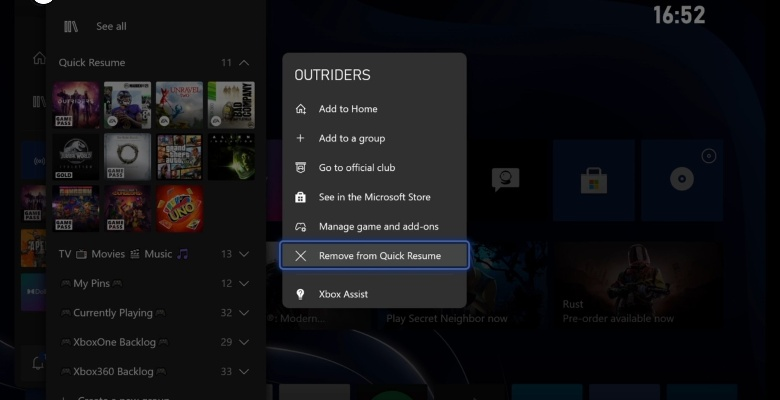Open the See all library link
This screenshot has width=780, height=400.
click(111, 26)
